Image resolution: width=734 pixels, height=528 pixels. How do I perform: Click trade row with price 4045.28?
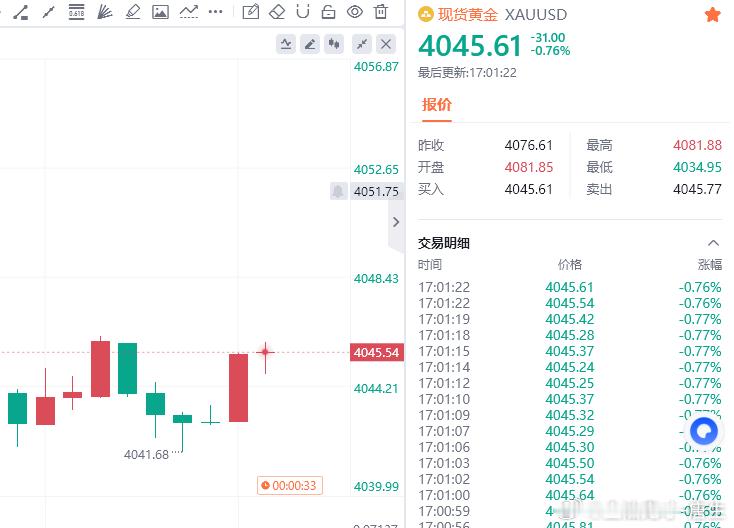pyautogui.click(x=570, y=335)
